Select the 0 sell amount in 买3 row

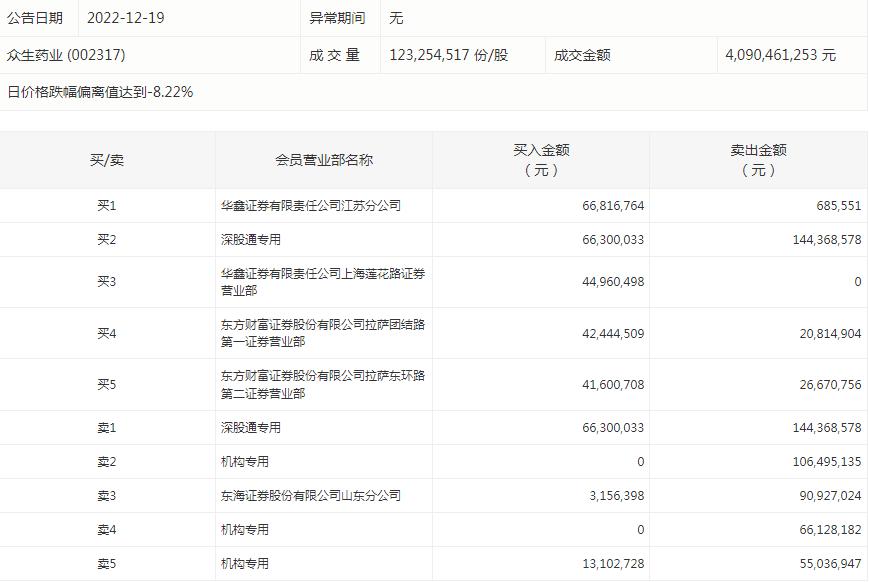click(x=858, y=282)
